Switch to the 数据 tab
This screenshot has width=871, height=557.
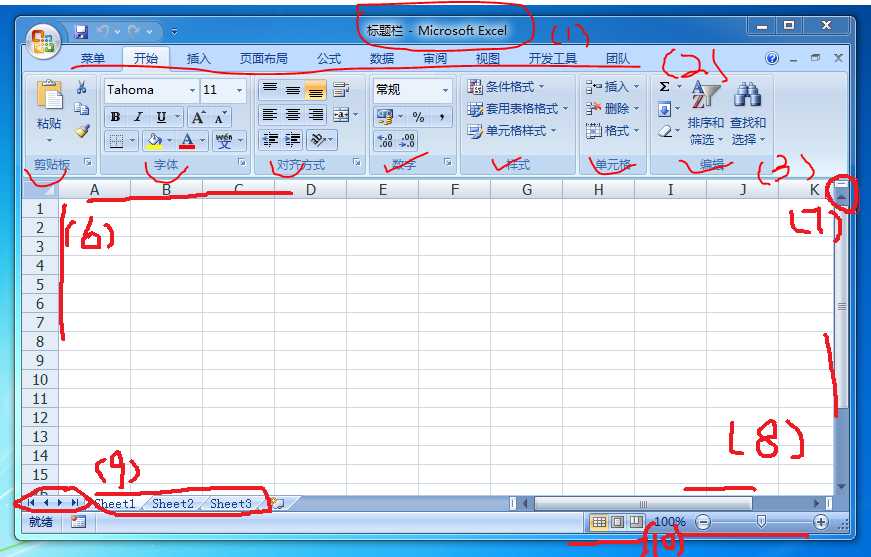(382, 58)
